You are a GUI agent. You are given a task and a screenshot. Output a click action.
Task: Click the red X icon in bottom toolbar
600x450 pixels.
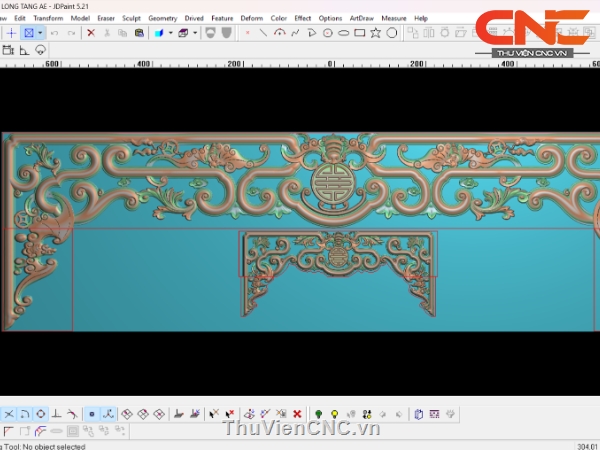[297, 413]
